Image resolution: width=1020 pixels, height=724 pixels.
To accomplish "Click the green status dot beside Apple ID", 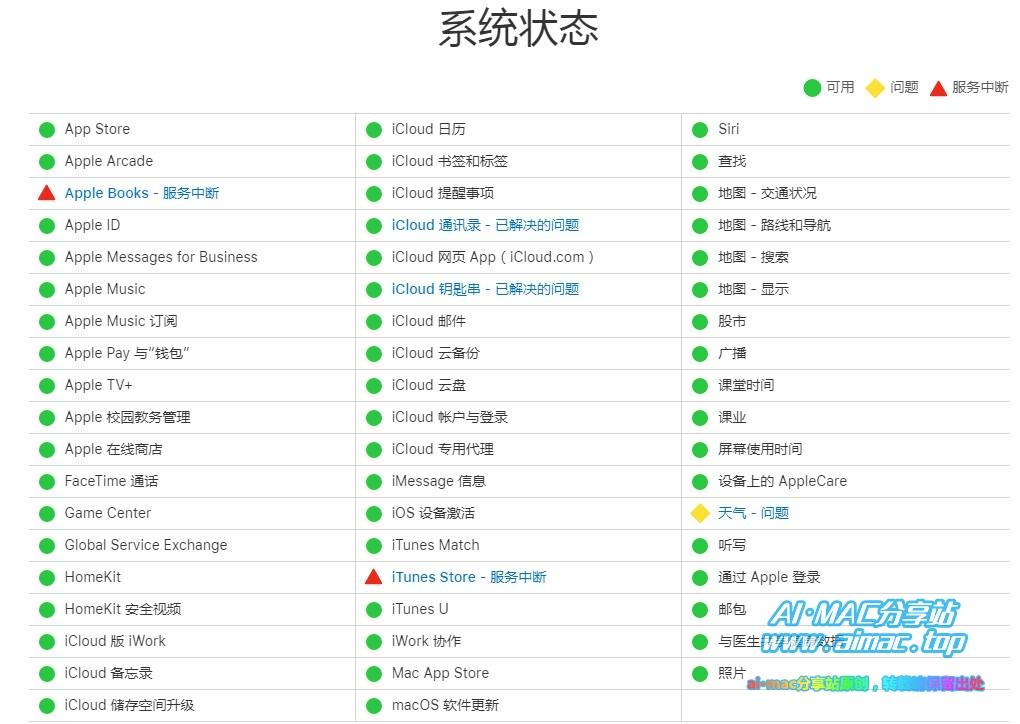I will [x=47, y=226].
